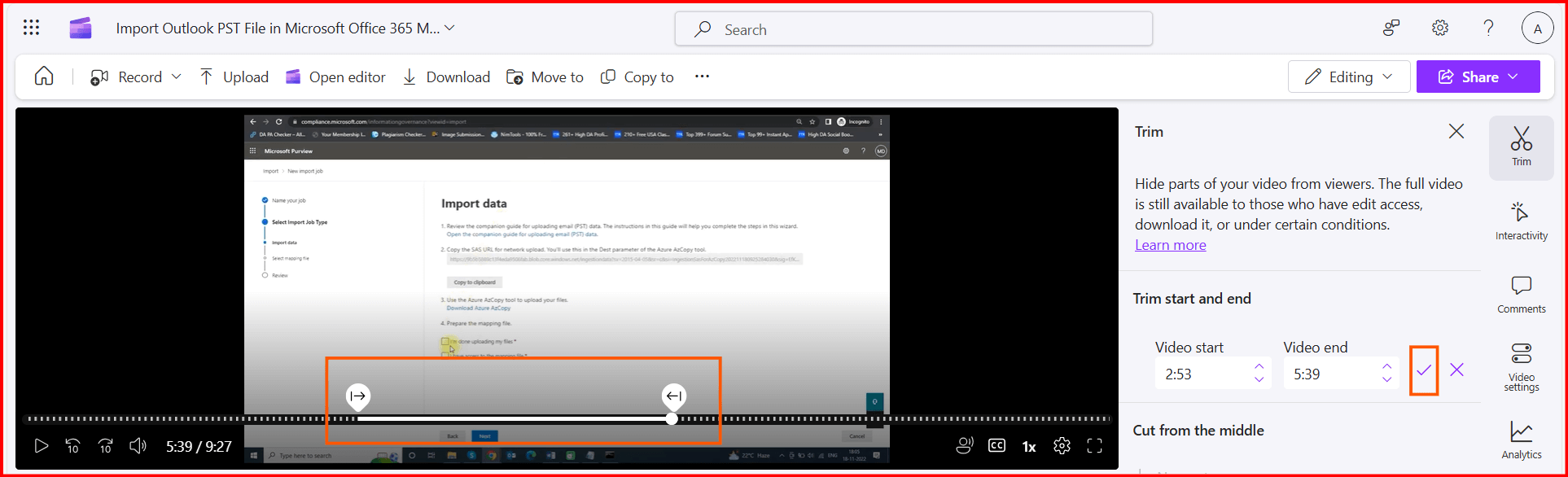Image resolution: width=1568 pixels, height=477 pixels.
Task: Increase the Video start time
Action: pos(1259,366)
